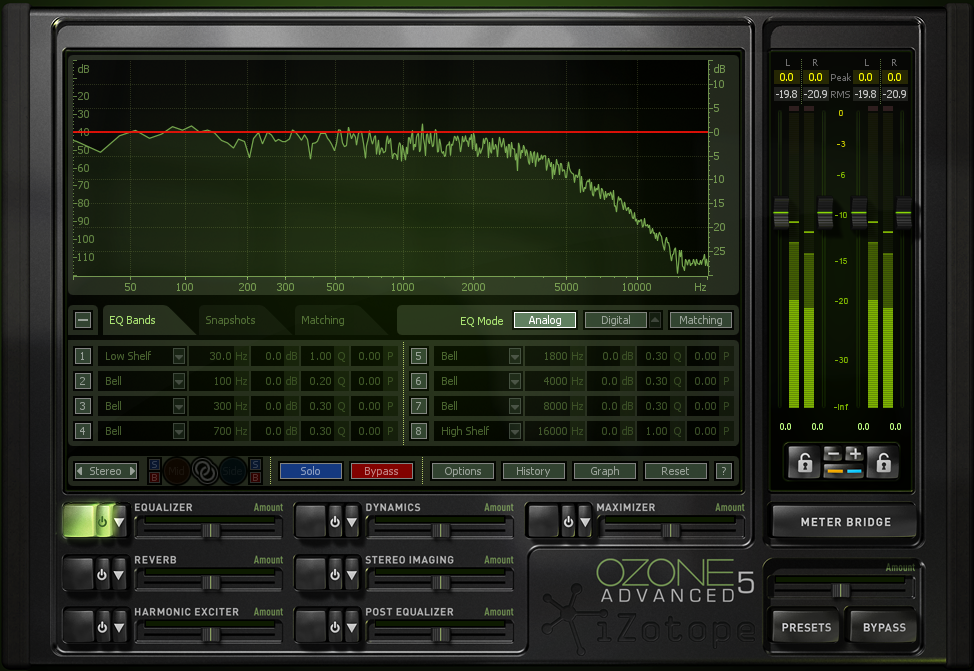974x671 pixels.
Task: Click the left arrow beside Stereo
Action: 80,471
